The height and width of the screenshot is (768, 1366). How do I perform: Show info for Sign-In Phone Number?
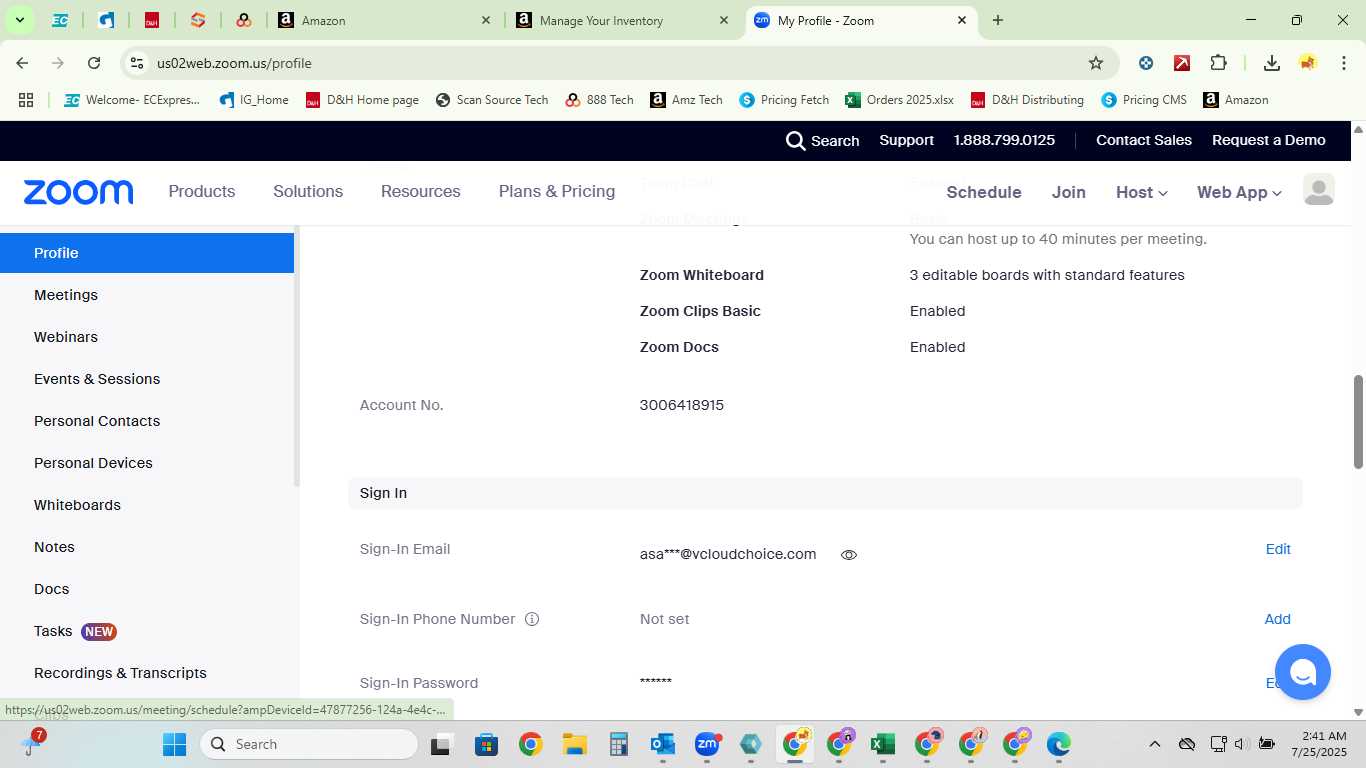(x=532, y=619)
